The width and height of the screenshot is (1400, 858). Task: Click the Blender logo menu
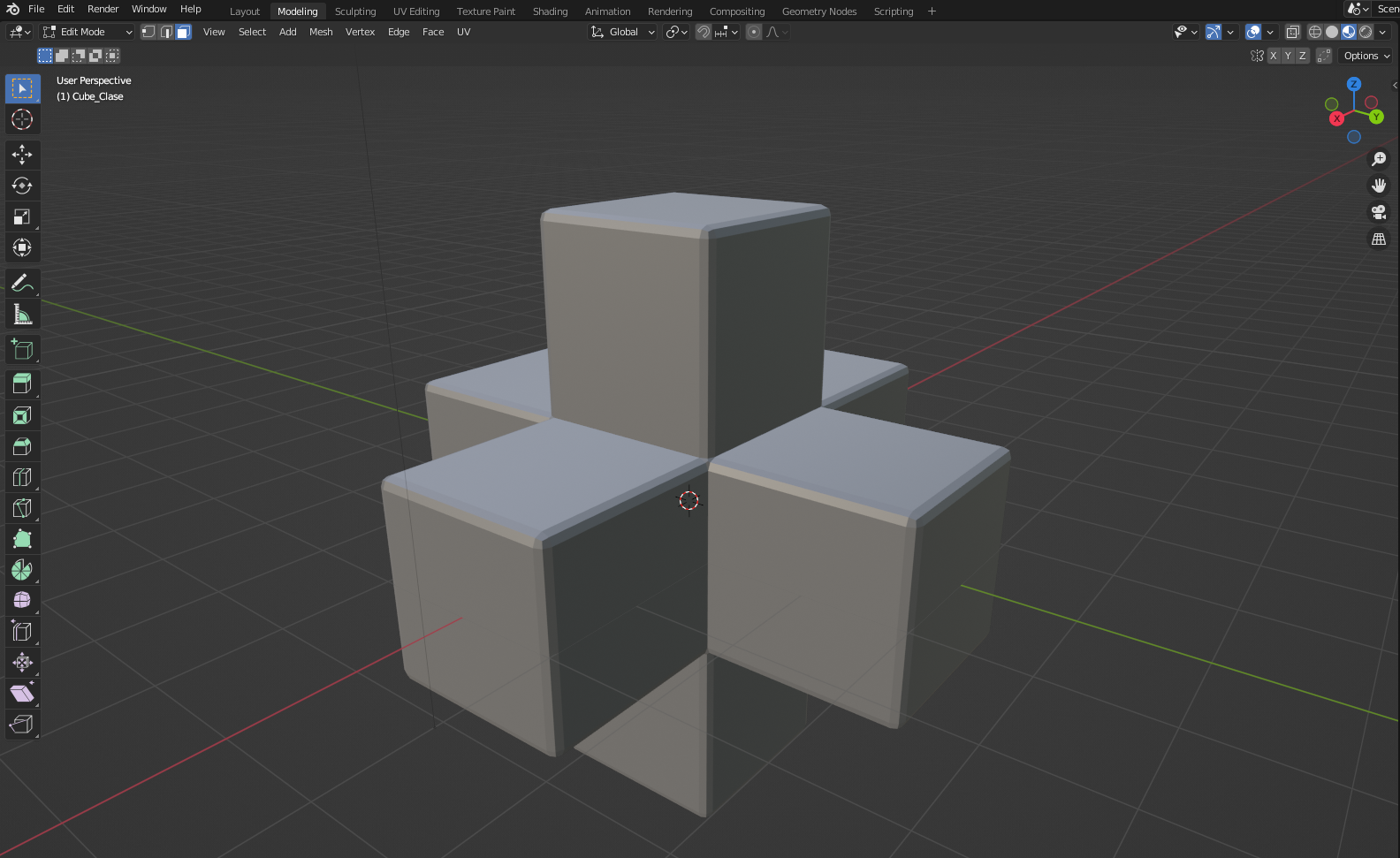pos(12,9)
